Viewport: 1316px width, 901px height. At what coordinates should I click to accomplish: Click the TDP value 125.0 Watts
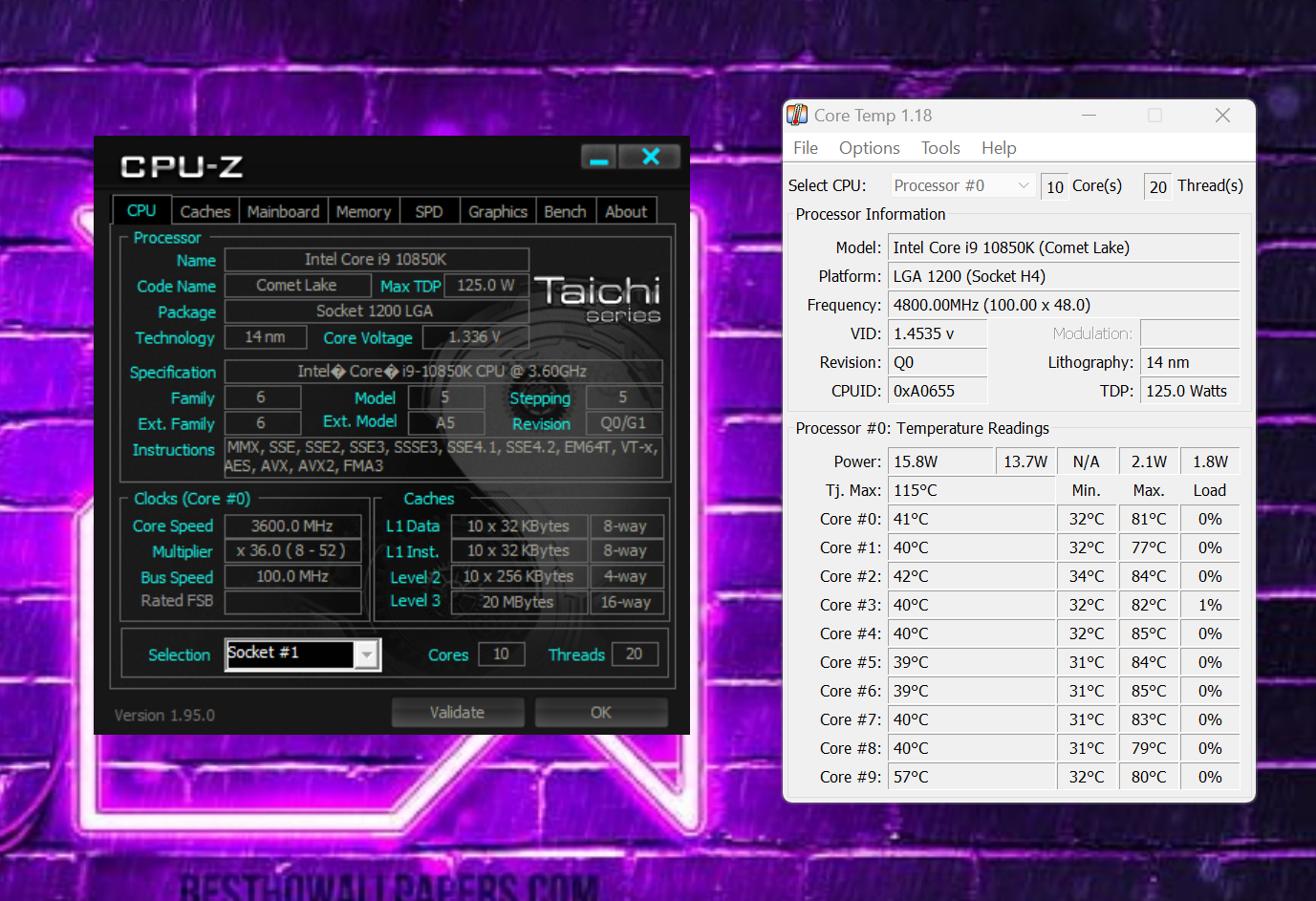click(1190, 391)
